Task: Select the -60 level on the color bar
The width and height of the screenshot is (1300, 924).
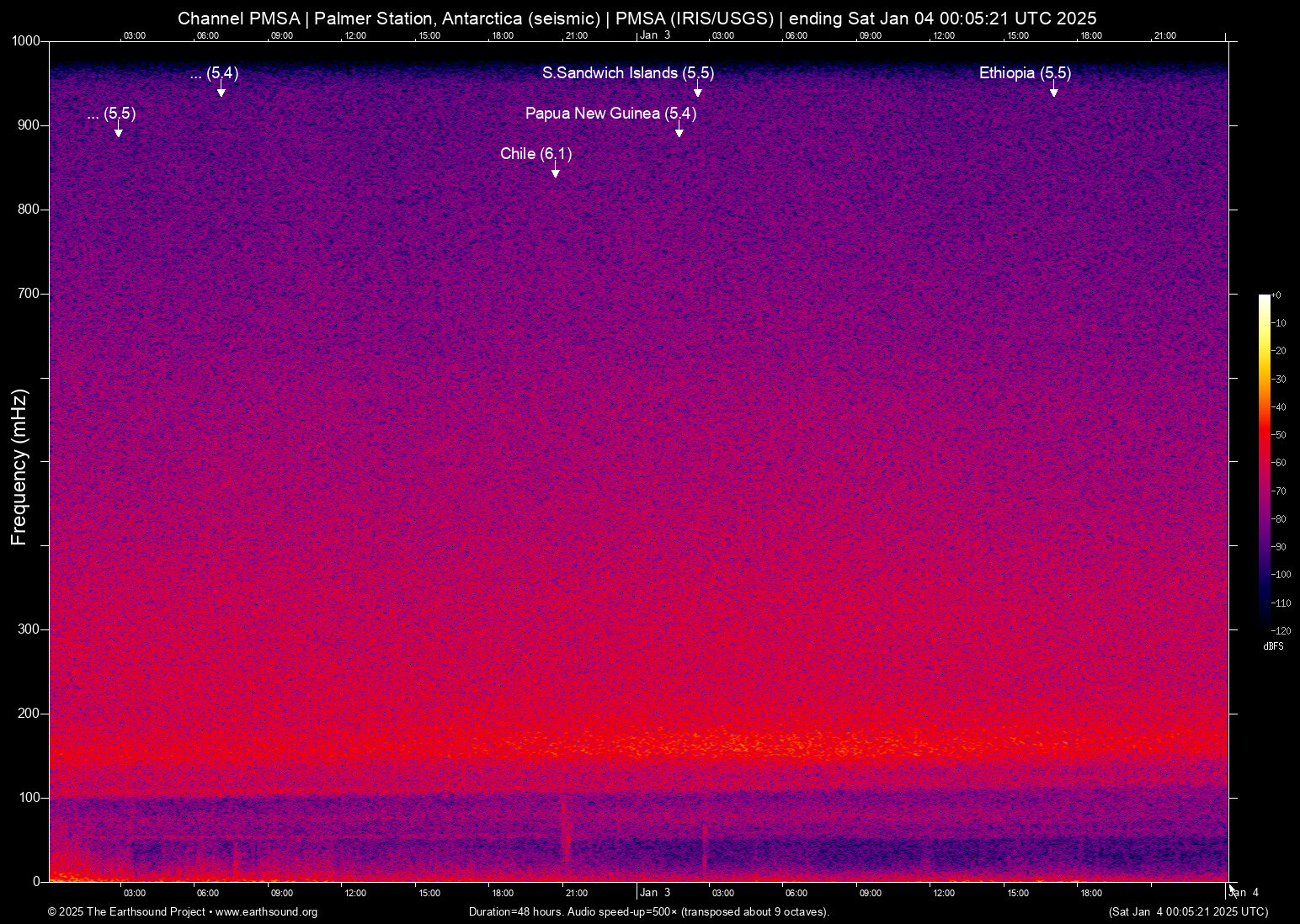Action: click(1277, 462)
